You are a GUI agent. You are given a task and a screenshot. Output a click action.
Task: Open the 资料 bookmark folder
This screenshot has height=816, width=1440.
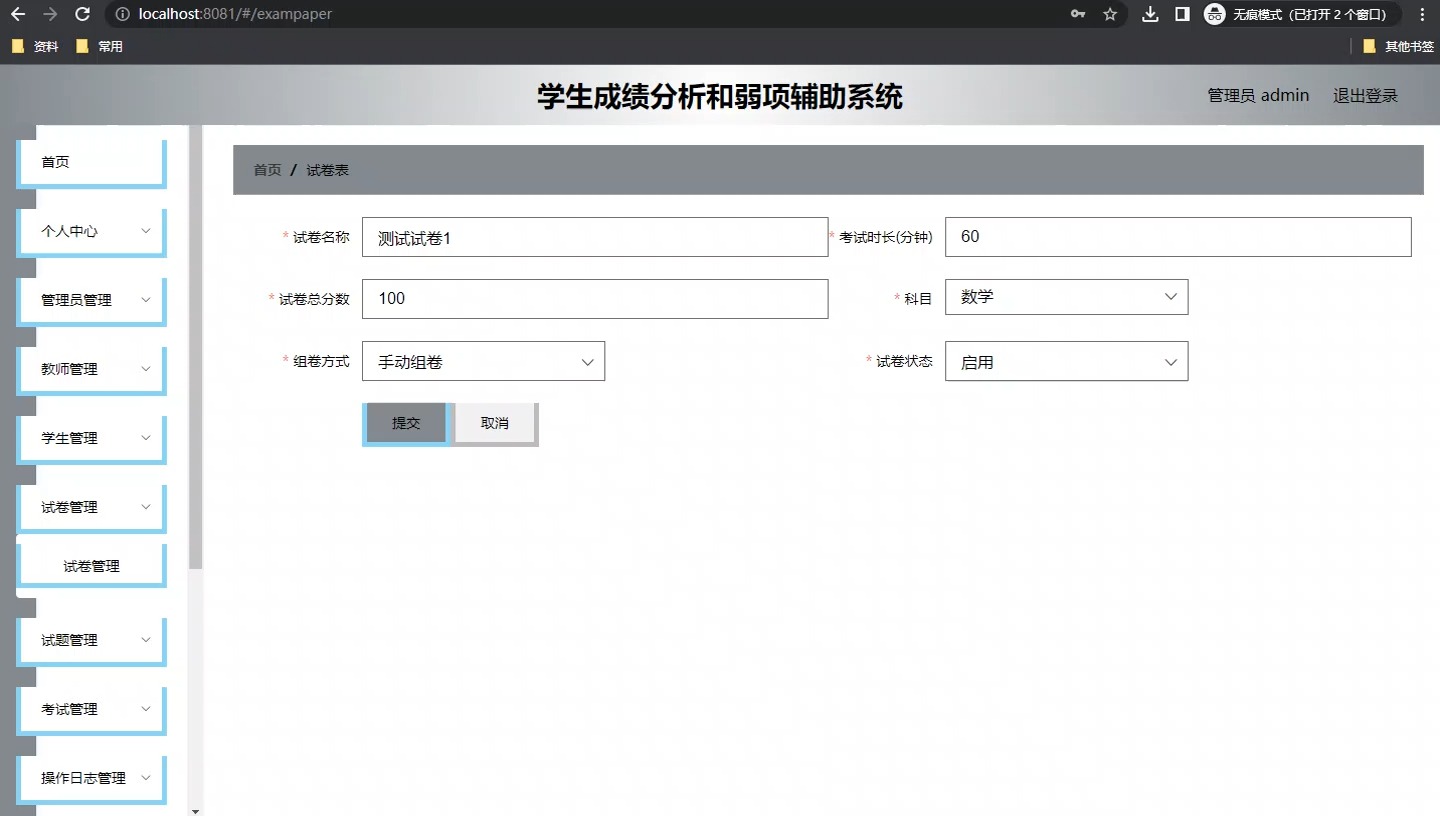[35, 46]
